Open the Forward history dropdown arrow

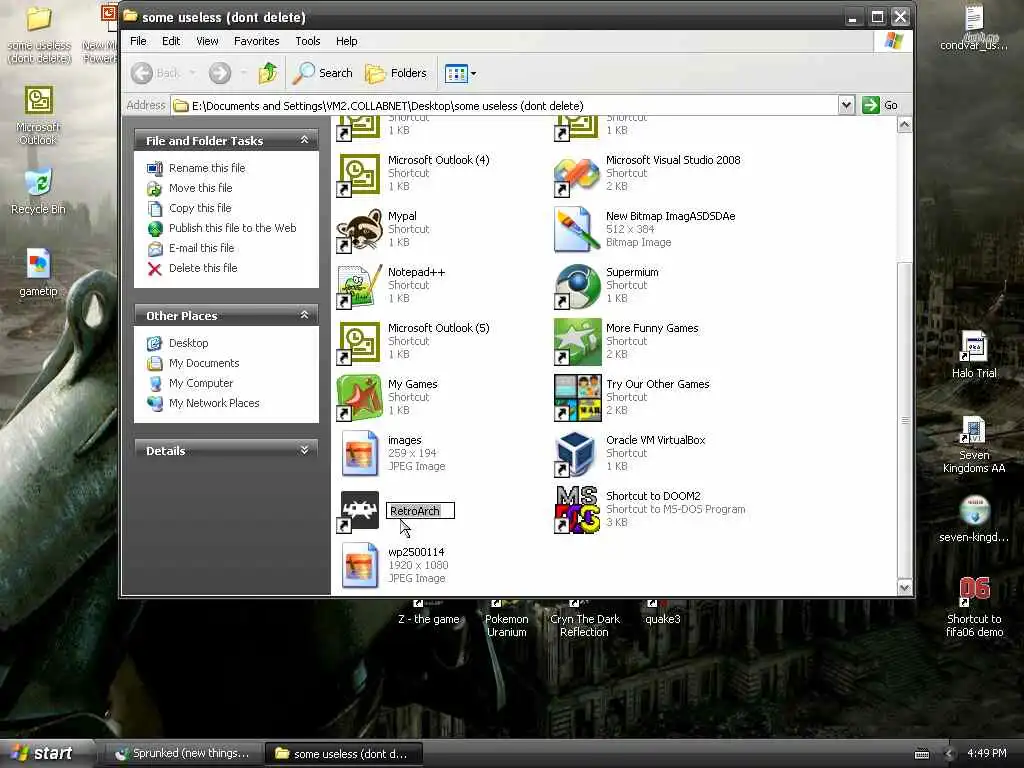click(244, 73)
